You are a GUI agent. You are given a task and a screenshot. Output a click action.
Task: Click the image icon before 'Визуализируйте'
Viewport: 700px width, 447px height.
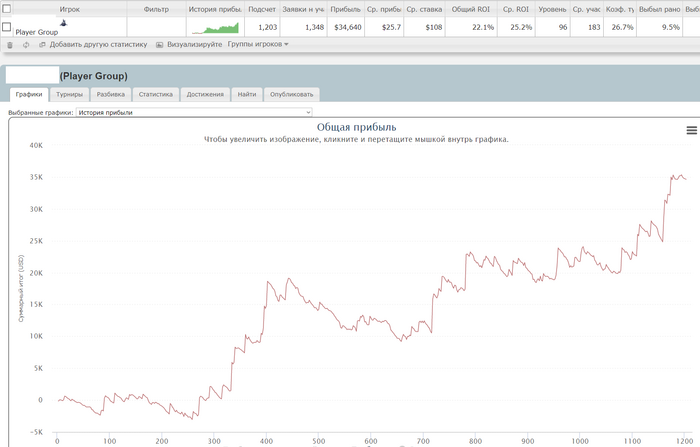tap(159, 45)
